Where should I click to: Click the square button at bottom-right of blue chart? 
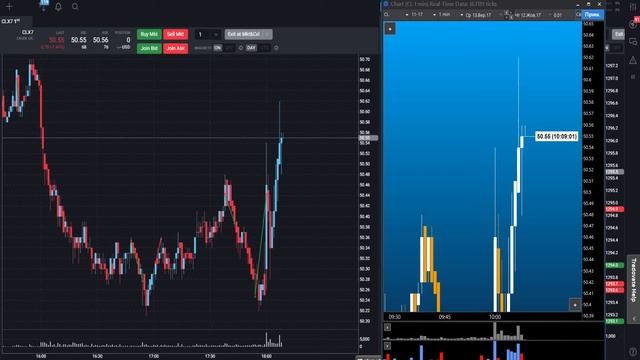click(x=575, y=304)
